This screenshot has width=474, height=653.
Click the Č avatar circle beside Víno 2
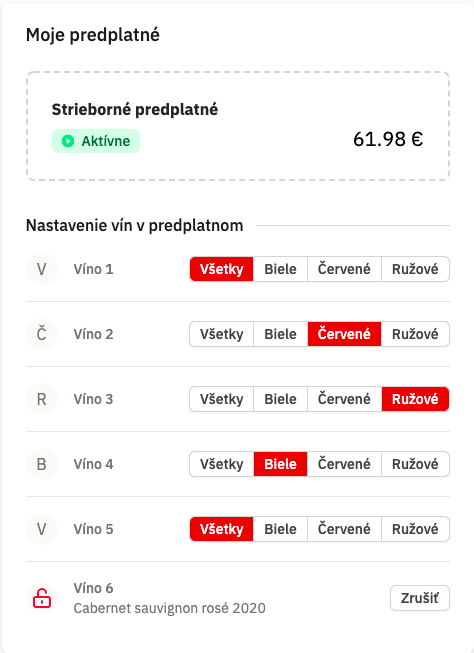42,334
